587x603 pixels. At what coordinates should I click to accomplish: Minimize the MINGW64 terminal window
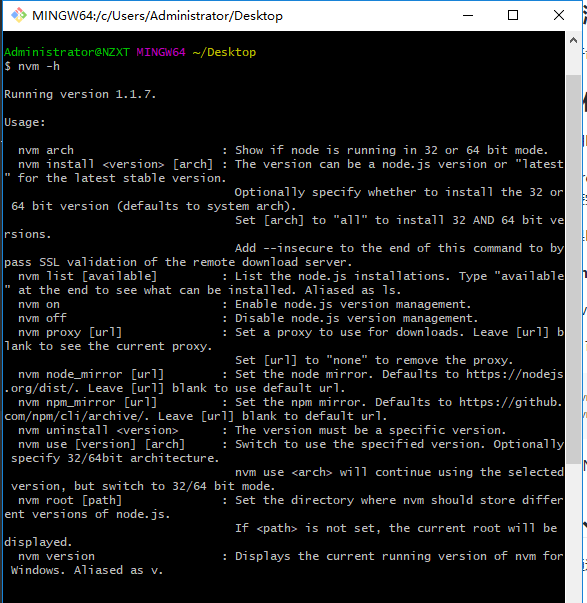[x=468, y=15]
